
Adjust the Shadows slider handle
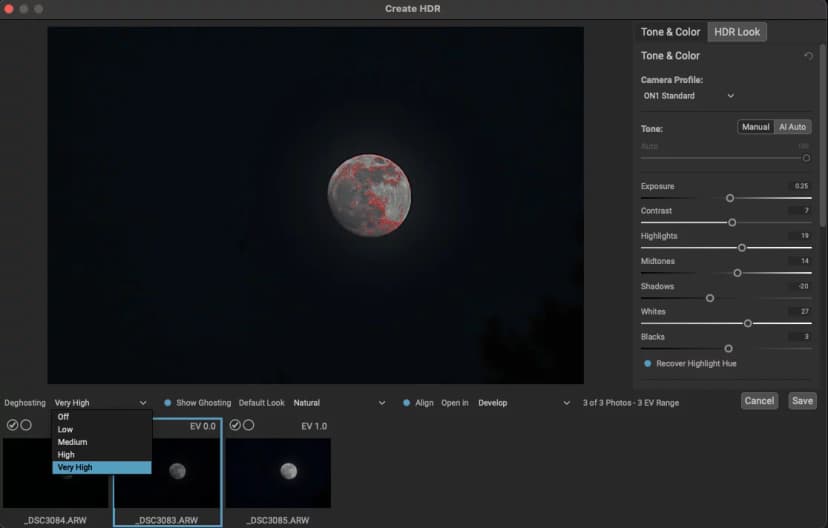(x=710, y=298)
